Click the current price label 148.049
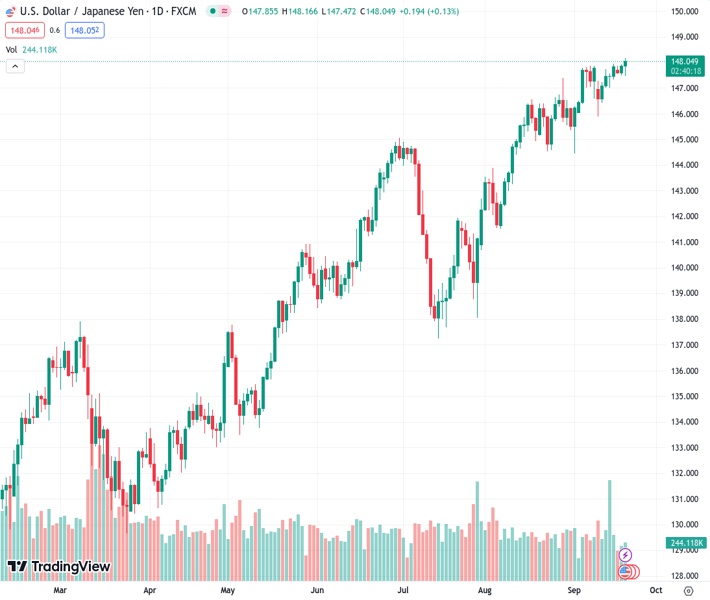Image resolution: width=710 pixels, height=600 pixels. coord(685,61)
